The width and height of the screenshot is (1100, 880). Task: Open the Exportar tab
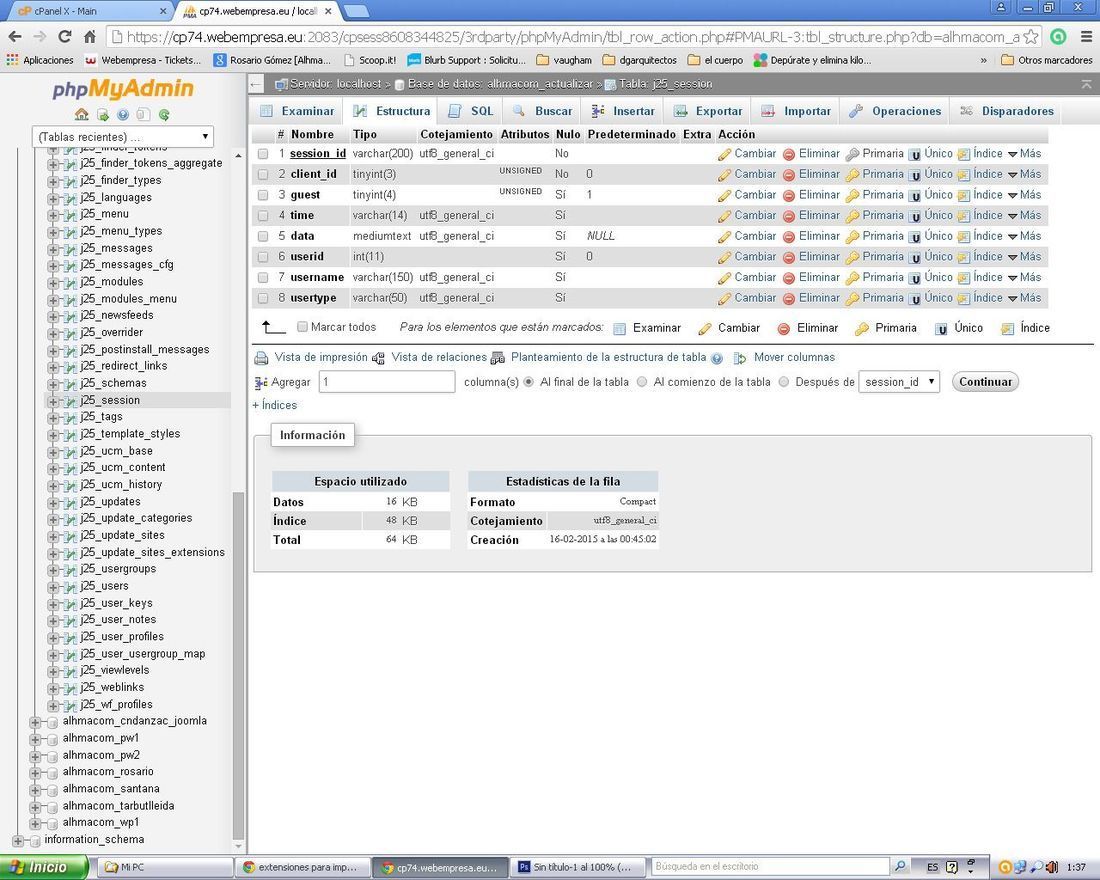(708, 111)
